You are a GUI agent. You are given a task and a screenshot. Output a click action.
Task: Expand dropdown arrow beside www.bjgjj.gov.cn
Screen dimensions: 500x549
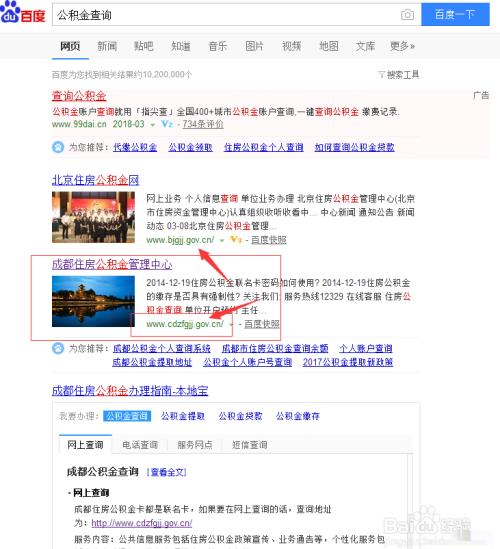pyautogui.click(x=222, y=241)
